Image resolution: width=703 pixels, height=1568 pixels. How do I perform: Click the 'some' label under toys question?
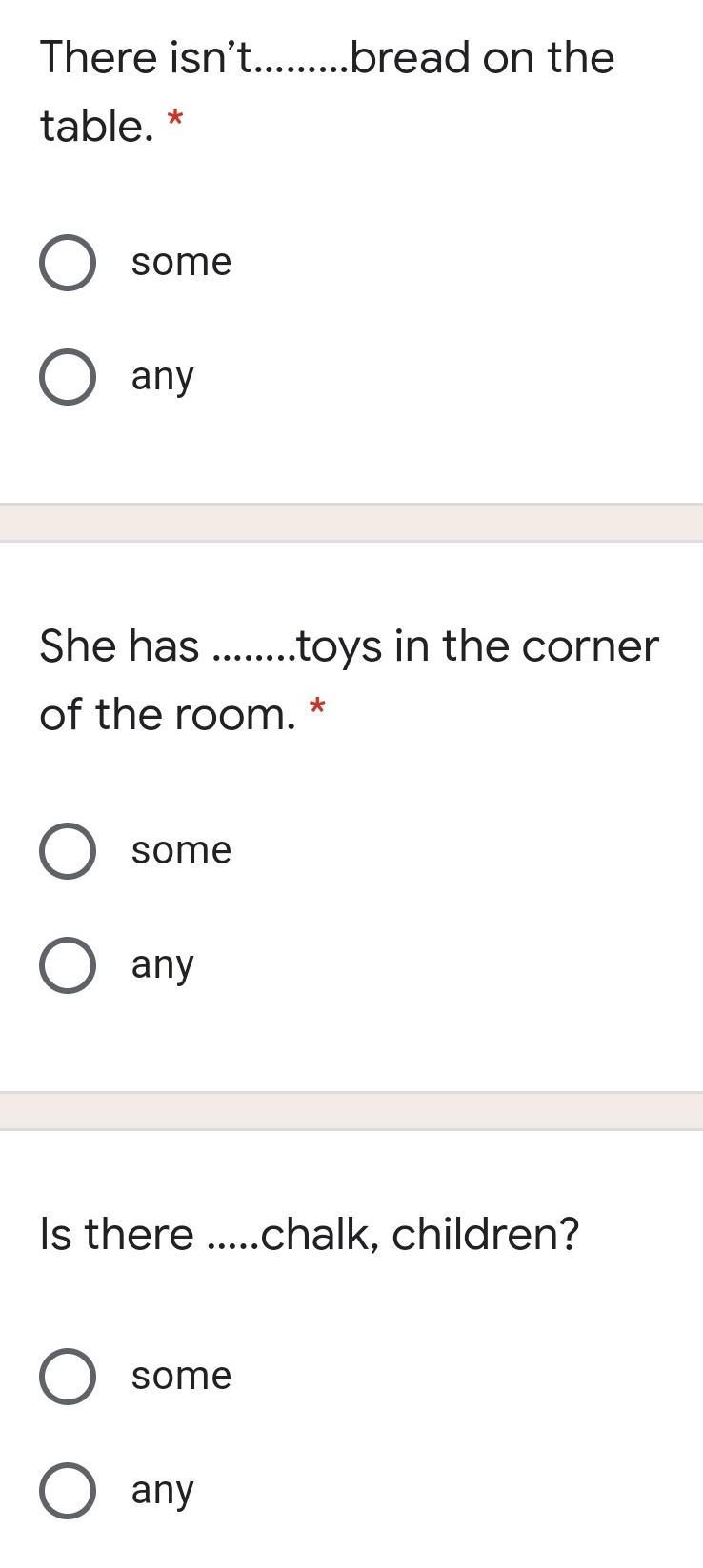click(x=181, y=851)
